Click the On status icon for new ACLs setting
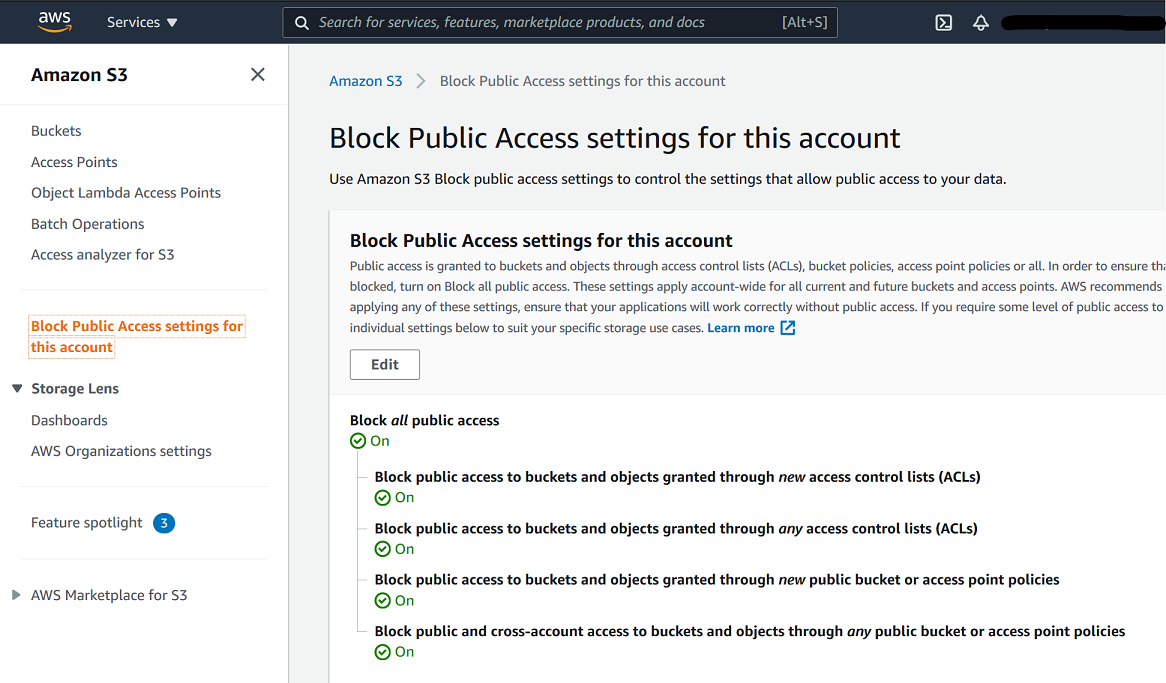The height and width of the screenshot is (683, 1166). tap(382, 498)
